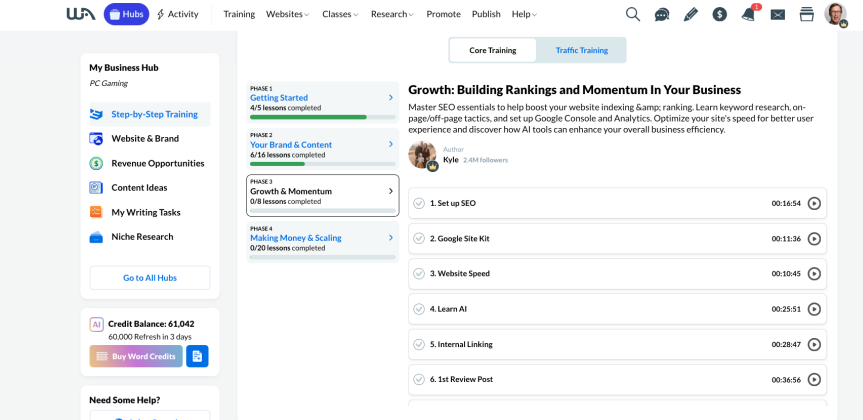Click the 2.4M followers text
The height and width of the screenshot is (420, 863).
point(485,160)
